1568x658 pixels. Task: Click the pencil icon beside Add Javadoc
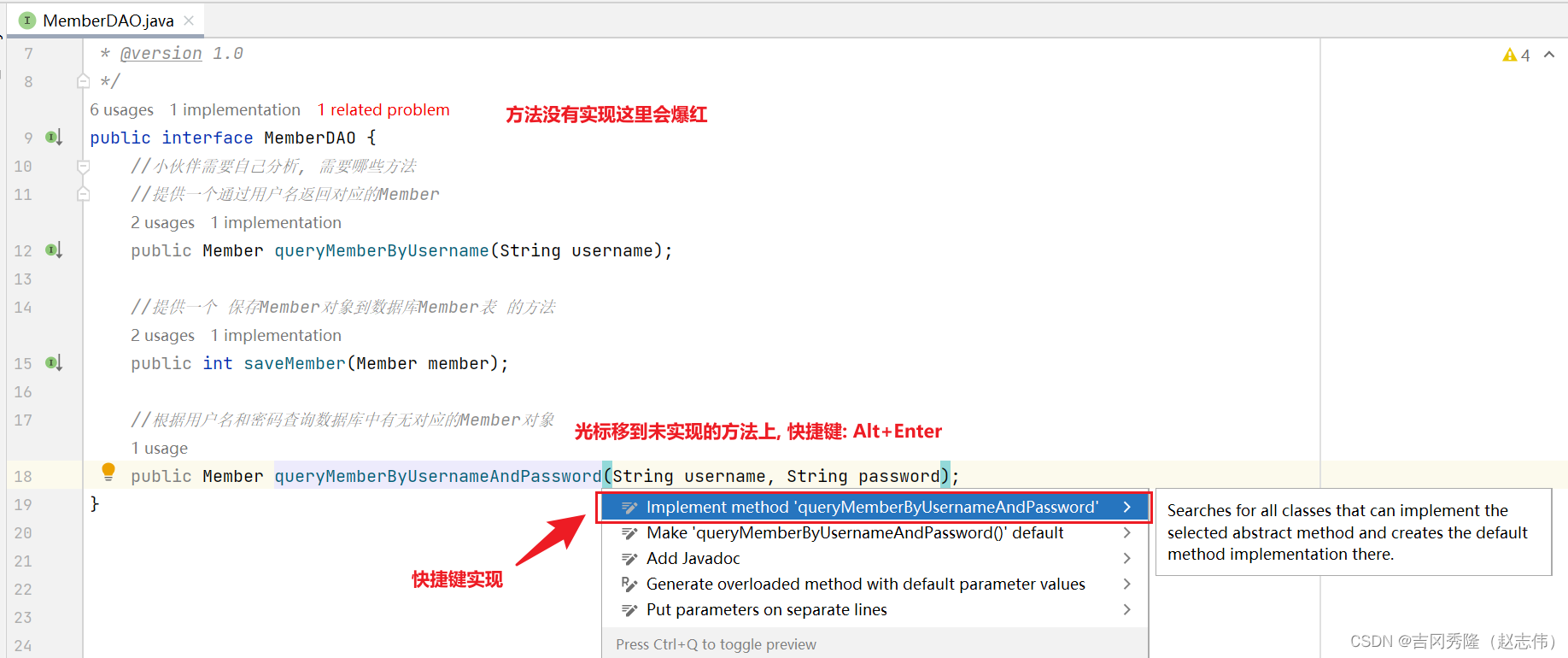pyautogui.click(x=629, y=559)
